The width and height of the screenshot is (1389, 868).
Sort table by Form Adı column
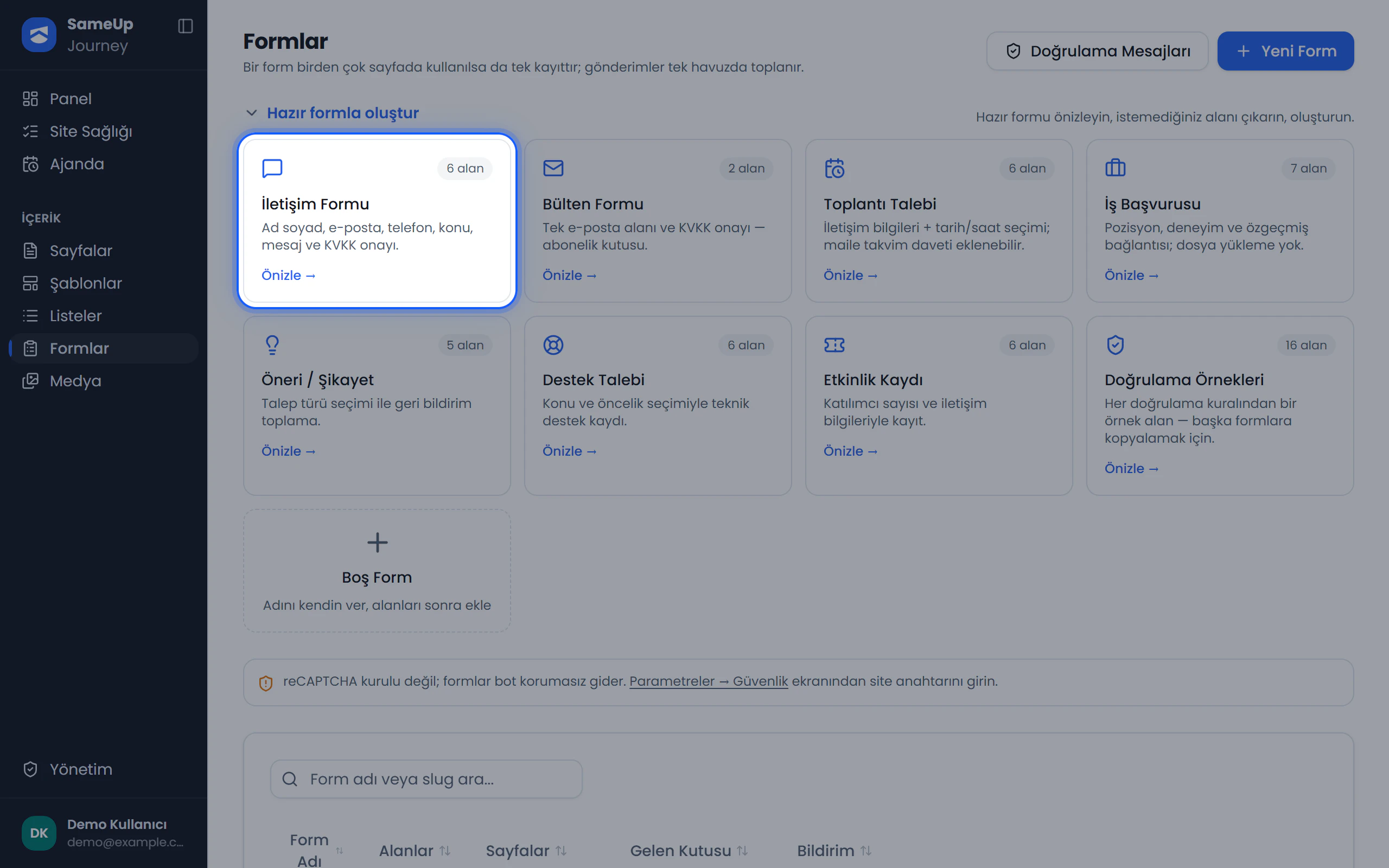coord(316,850)
